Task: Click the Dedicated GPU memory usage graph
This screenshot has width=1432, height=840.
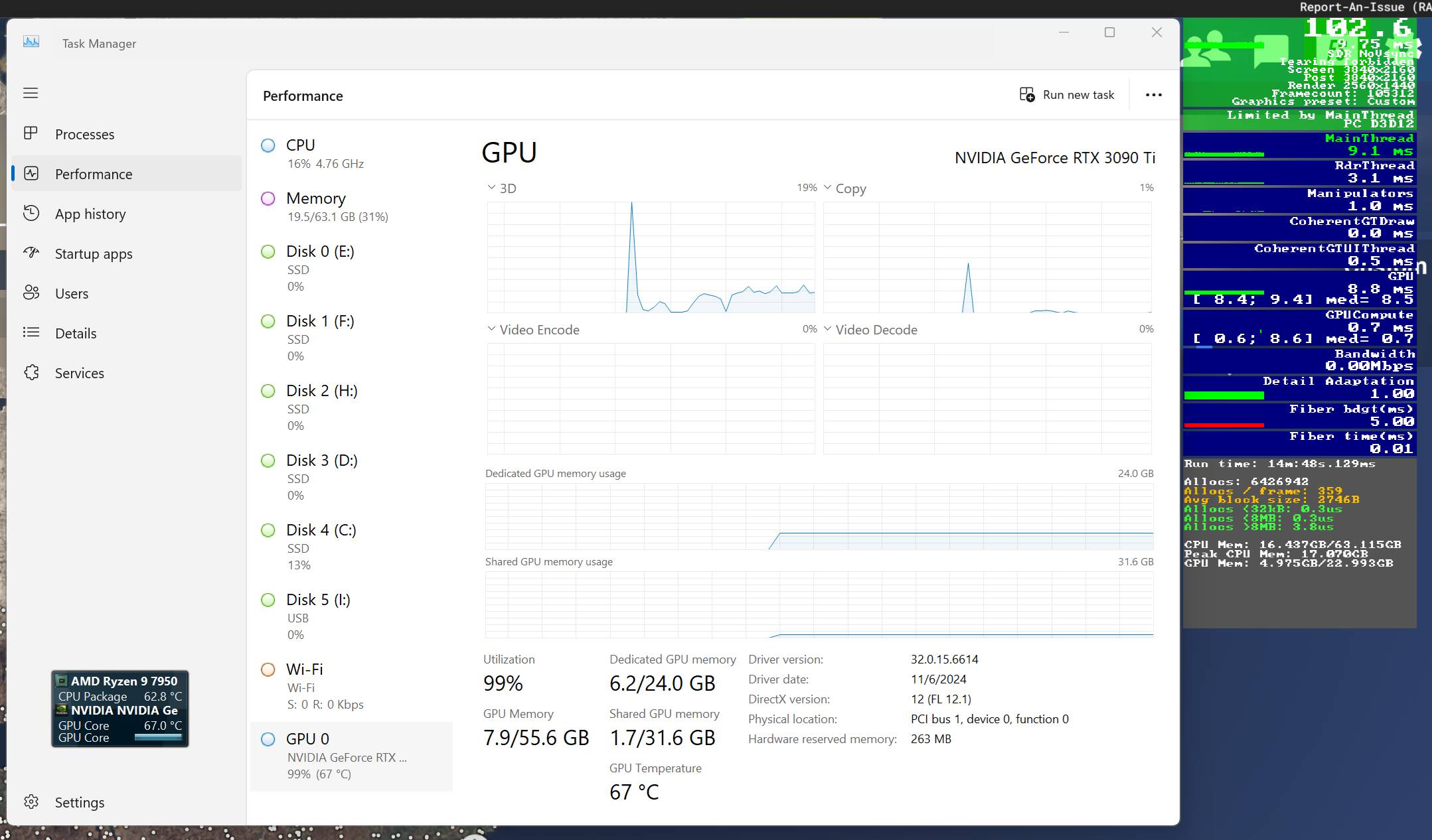Action: [819, 516]
